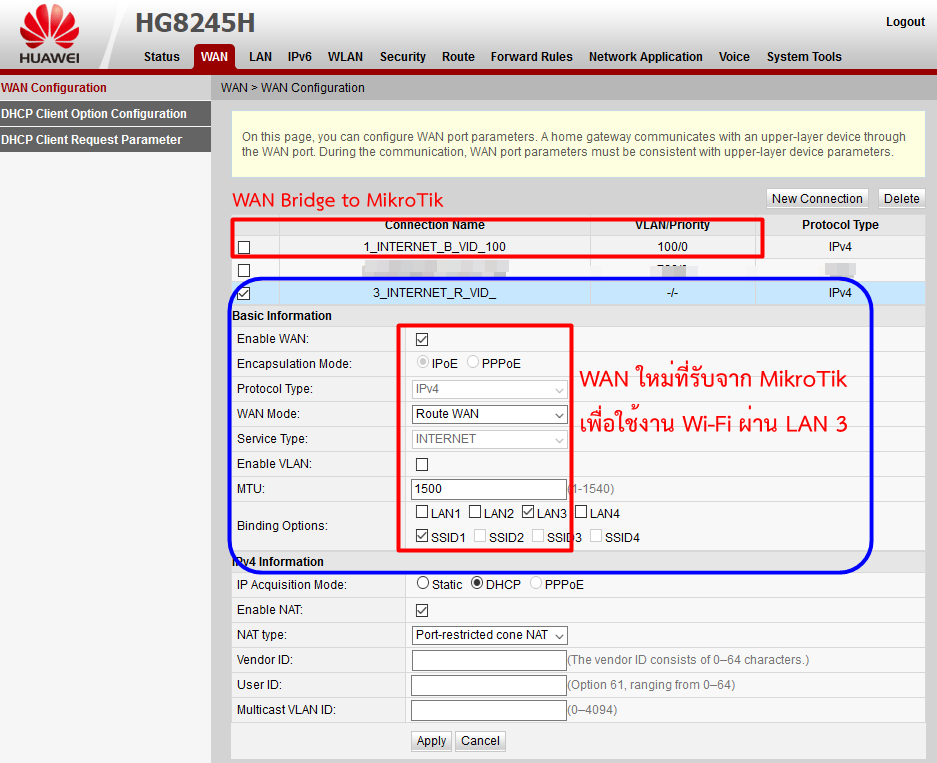Open the Status tab
This screenshot has height=763, width=937.
[x=161, y=57]
